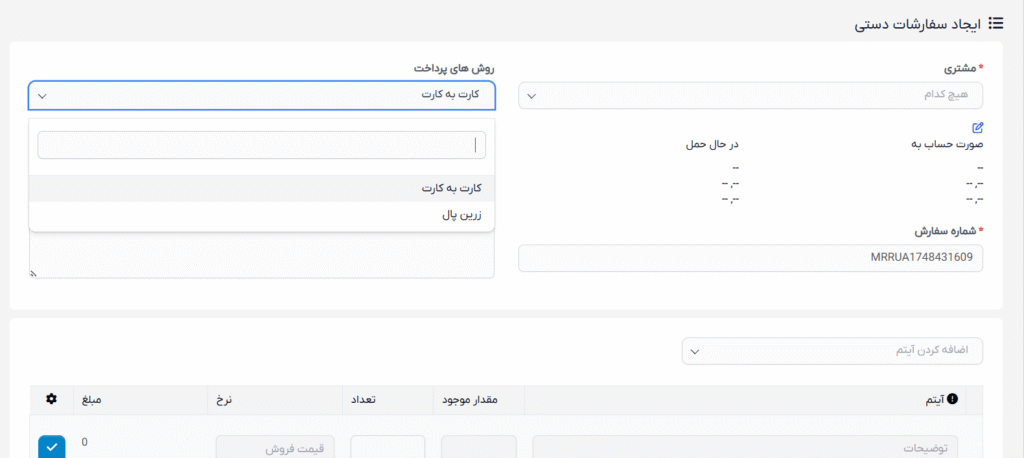This screenshot has height=458, width=1024.
Task: Click the ایجاد سفارشات دستی page title
Action: coord(918,24)
